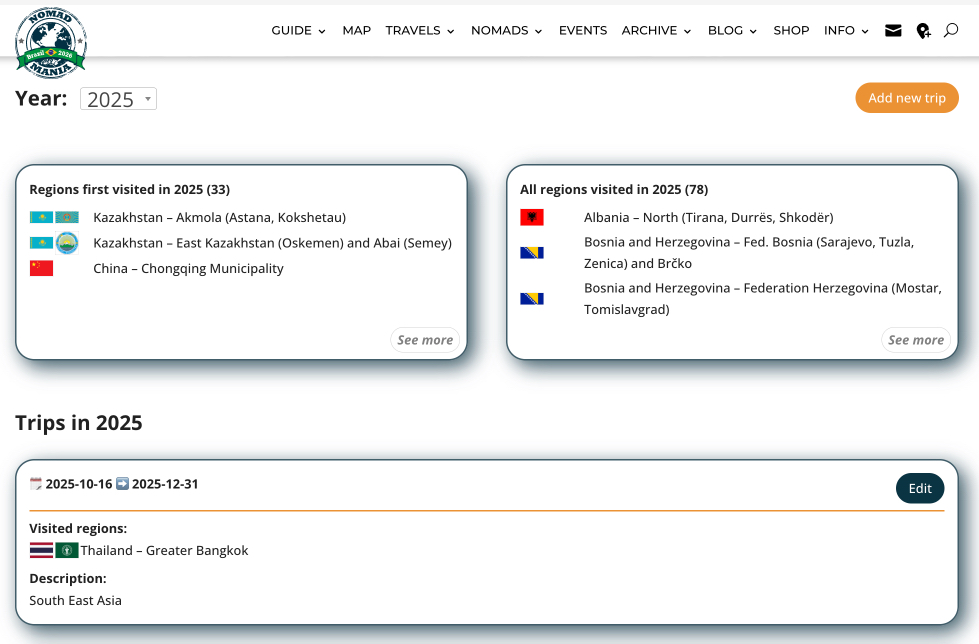Expand the NOMADS dropdown menu
The image size is (979, 644).
point(506,31)
